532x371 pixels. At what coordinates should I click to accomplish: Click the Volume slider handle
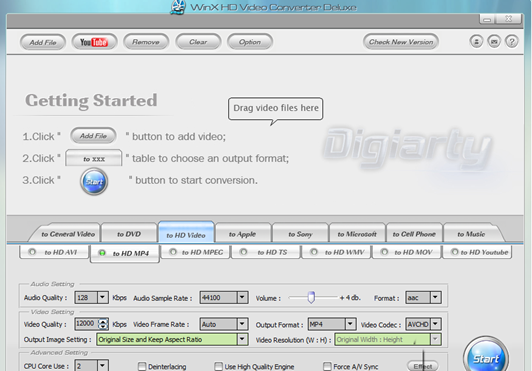(311, 297)
